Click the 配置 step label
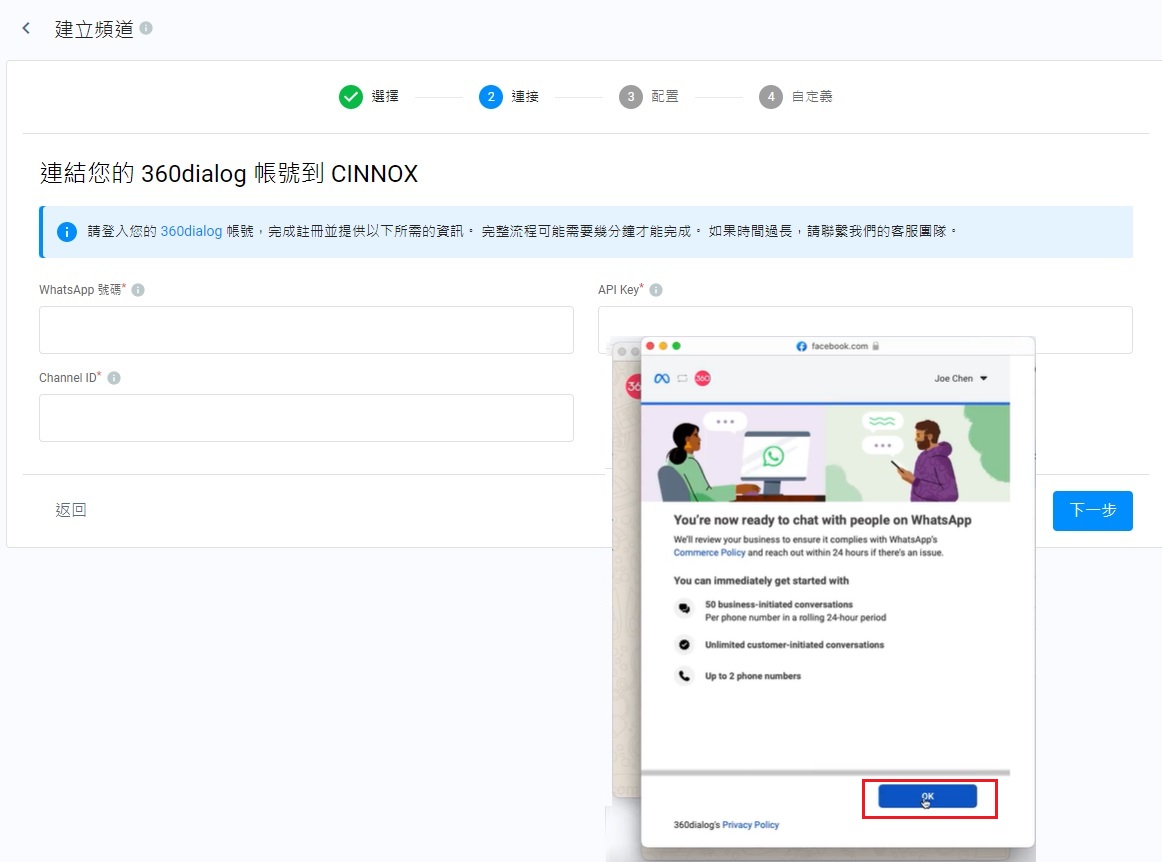This screenshot has height=862, width=1162. click(x=665, y=96)
